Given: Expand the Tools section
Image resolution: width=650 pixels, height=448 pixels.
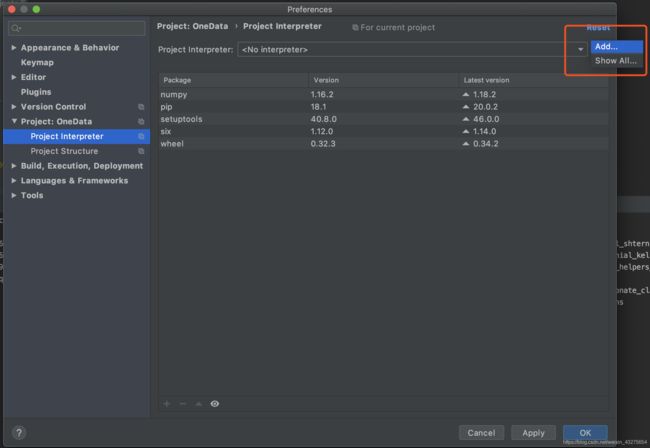Looking at the screenshot, I should pos(14,195).
